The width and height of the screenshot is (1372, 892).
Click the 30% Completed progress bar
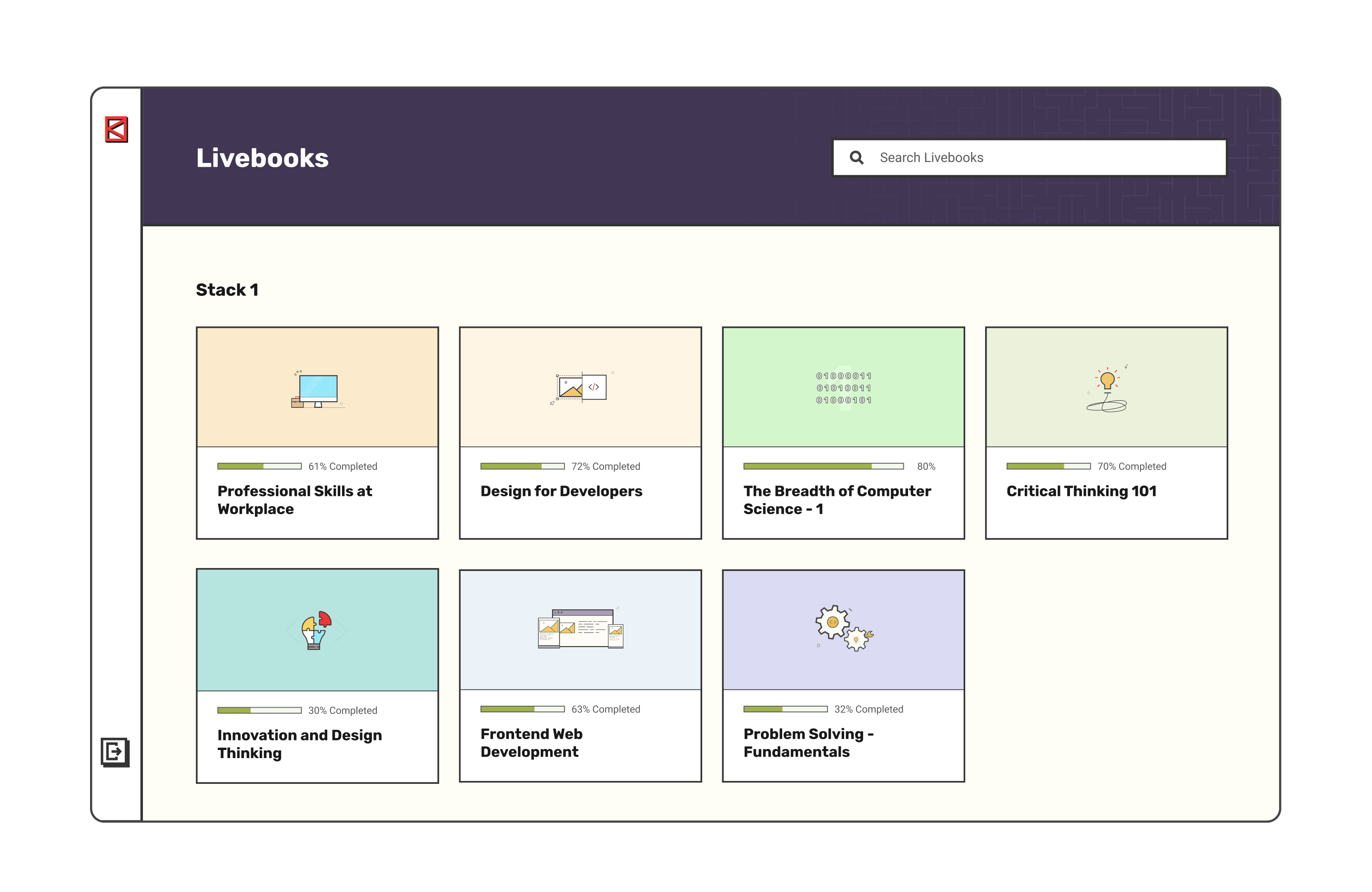pos(260,710)
